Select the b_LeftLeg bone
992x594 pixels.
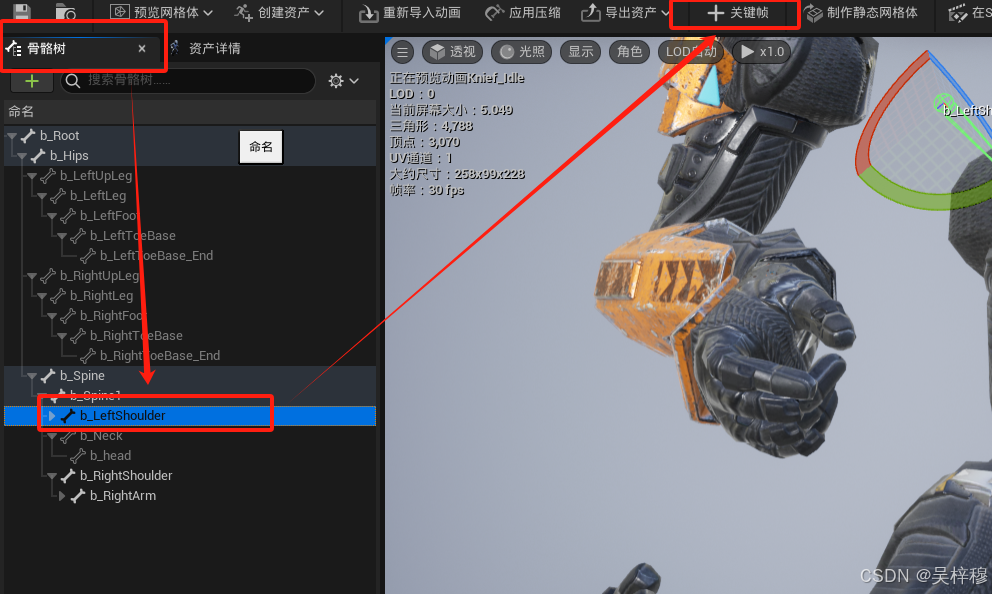click(x=98, y=196)
